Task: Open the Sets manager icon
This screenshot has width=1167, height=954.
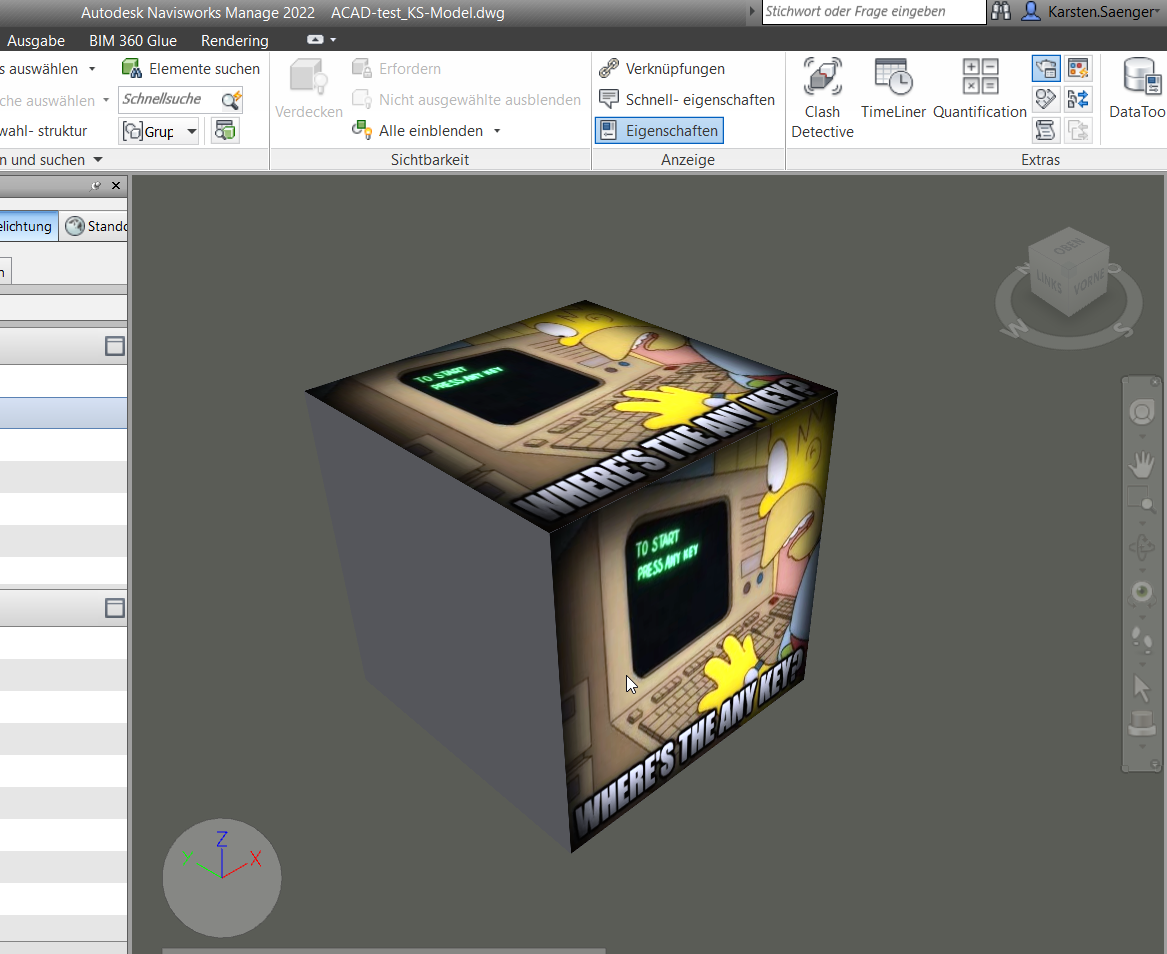Action: coord(225,131)
